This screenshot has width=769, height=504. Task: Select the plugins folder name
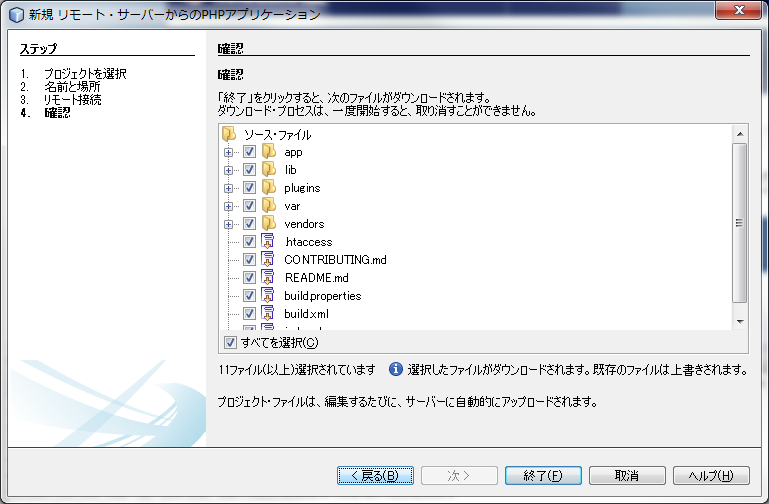pyautogui.click(x=302, y=188)
